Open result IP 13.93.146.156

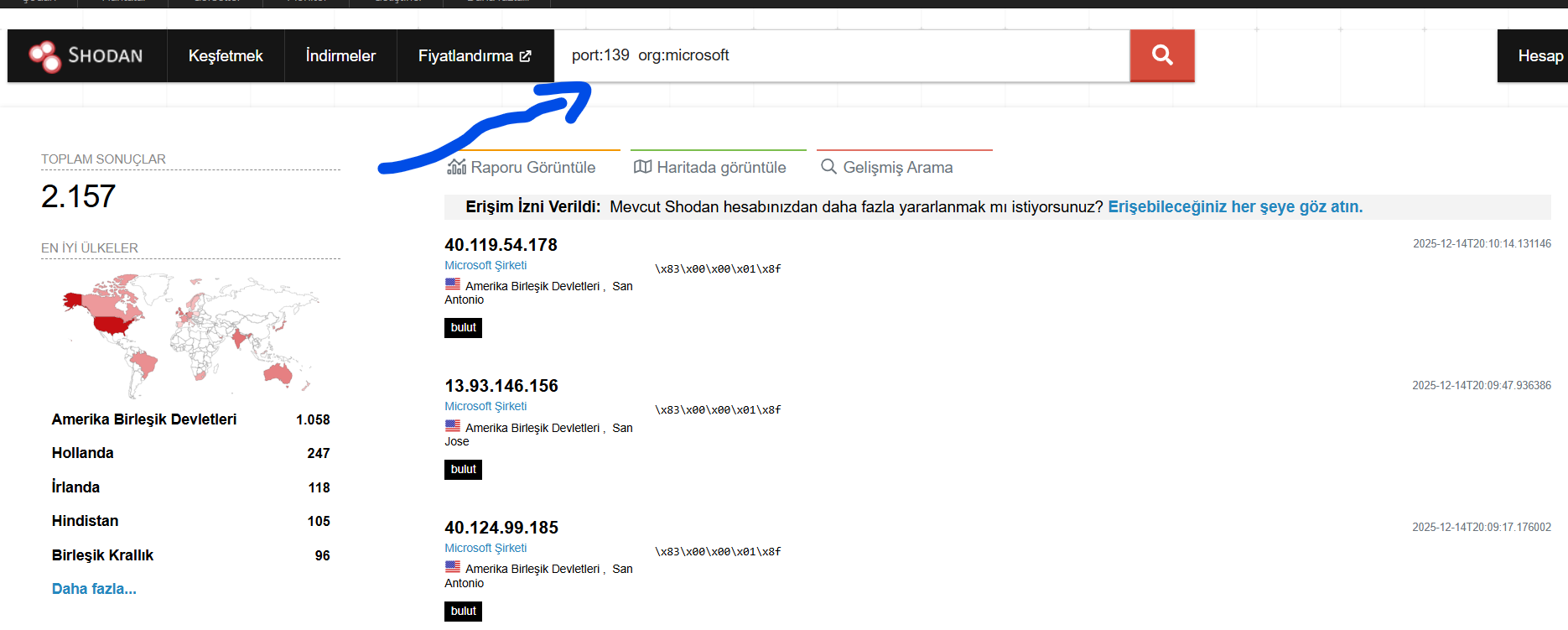pos(501,386)
